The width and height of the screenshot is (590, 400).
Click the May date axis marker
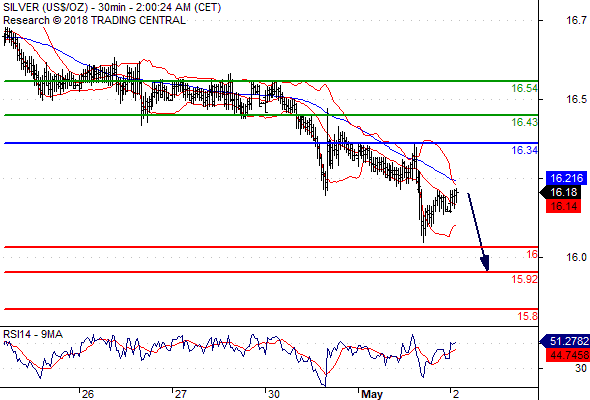372,394
